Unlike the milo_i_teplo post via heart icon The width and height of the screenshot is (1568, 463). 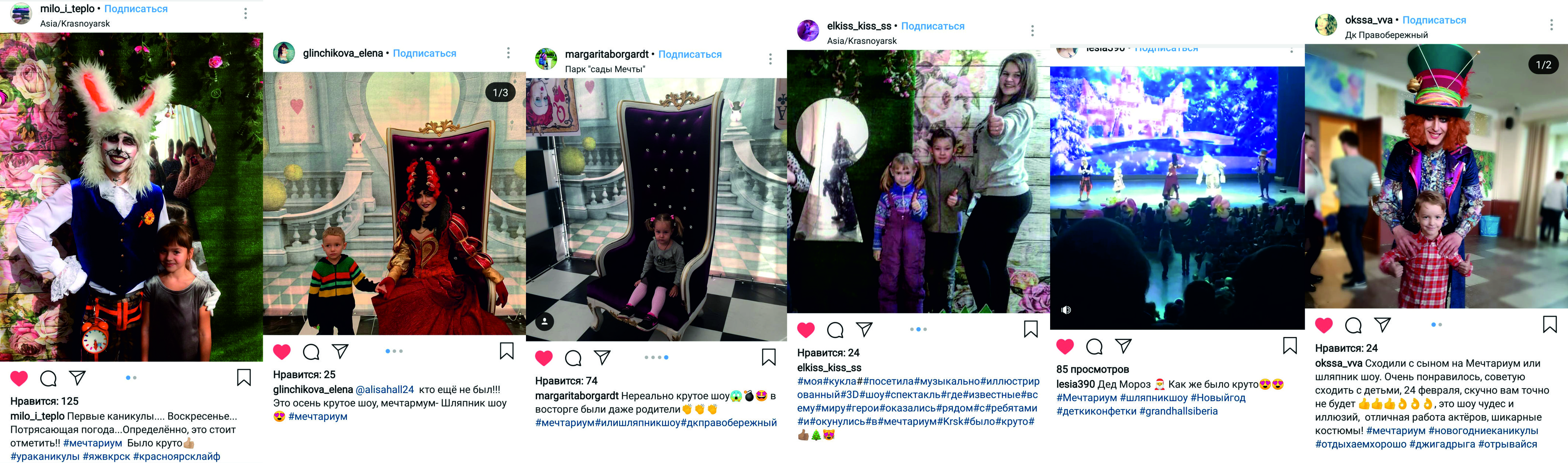pyautogui.click(x=19, y=378)
